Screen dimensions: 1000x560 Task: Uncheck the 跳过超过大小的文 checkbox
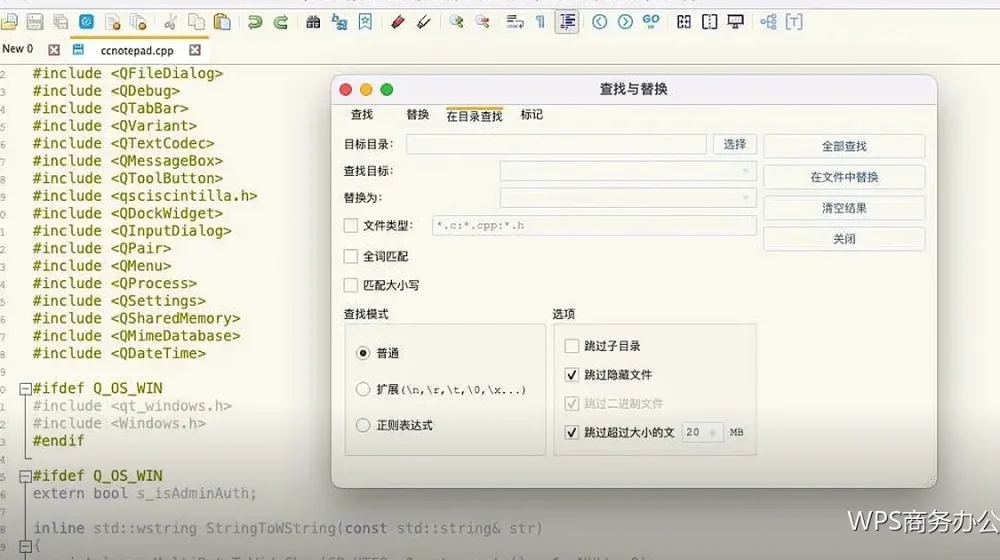click(x=572, y=432)
